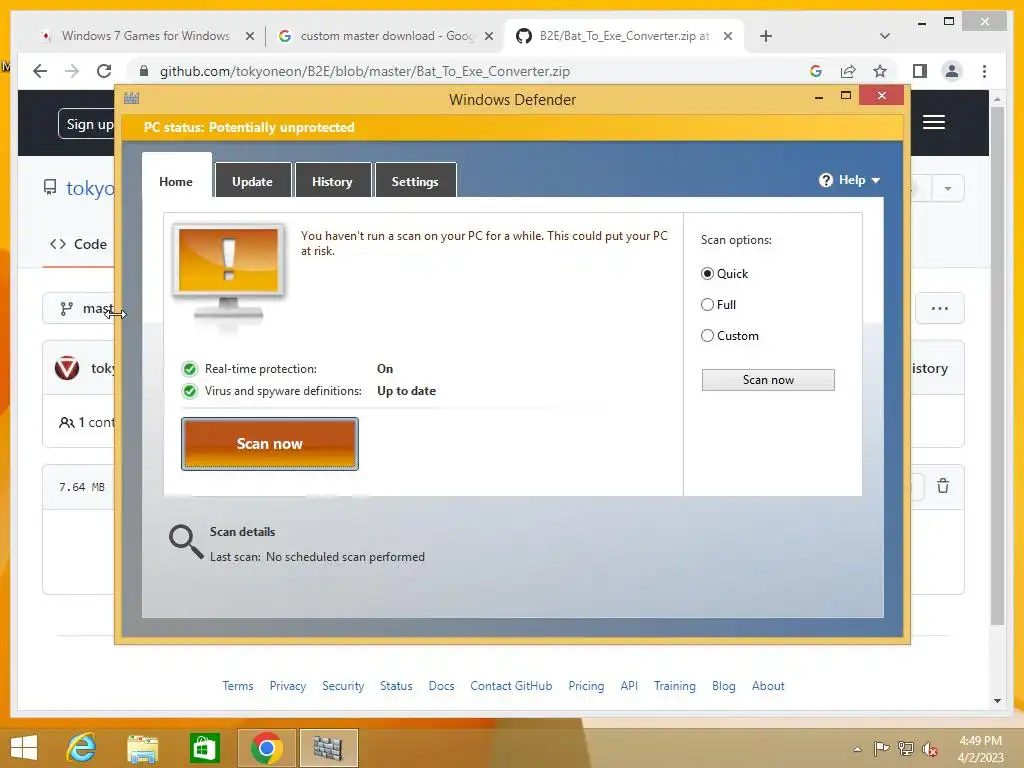Click the GitHub Sign up button
This screenshot has width=1024, height=768.
pyautogui.click(x=87, y=124)
